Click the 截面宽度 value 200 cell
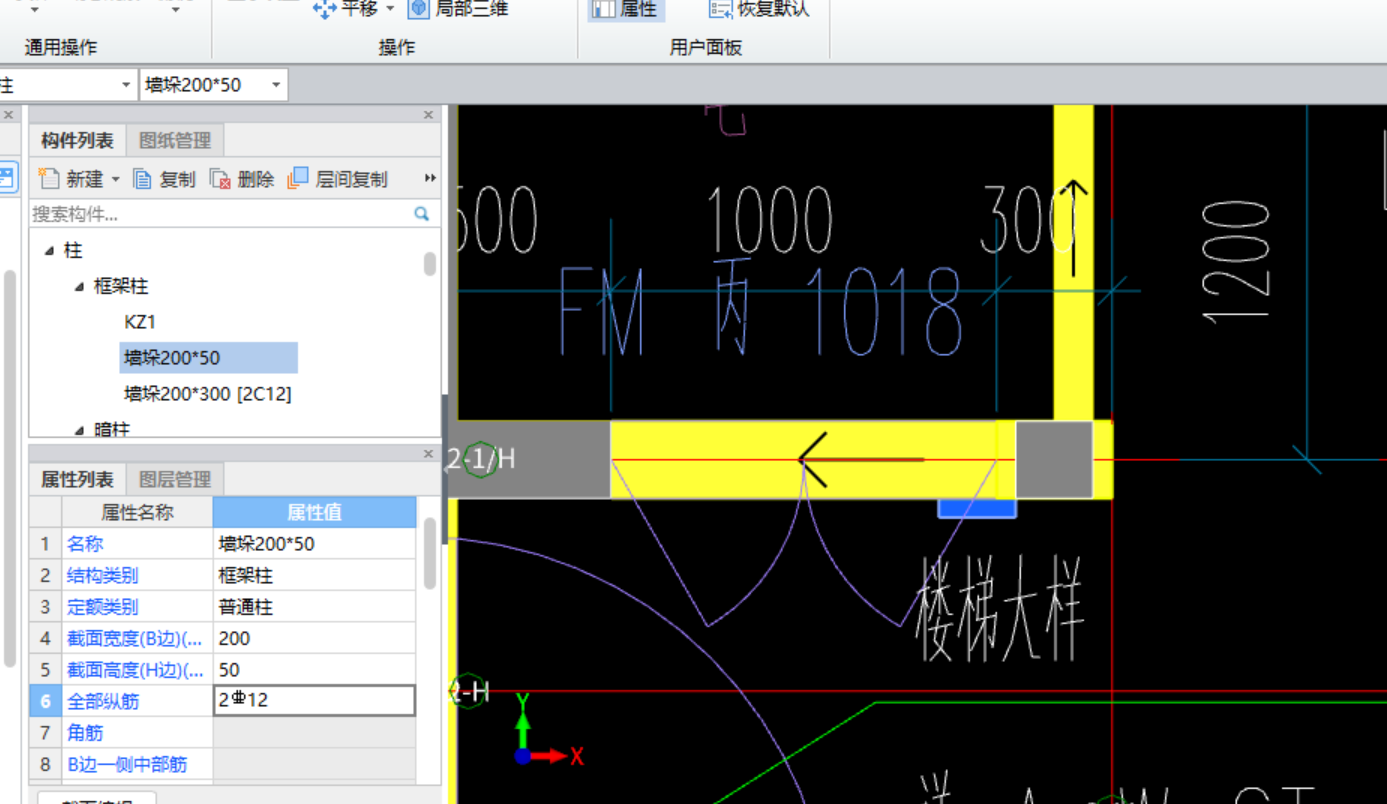The width and height of the screenshot is (1387, 804). click(314, 638)
